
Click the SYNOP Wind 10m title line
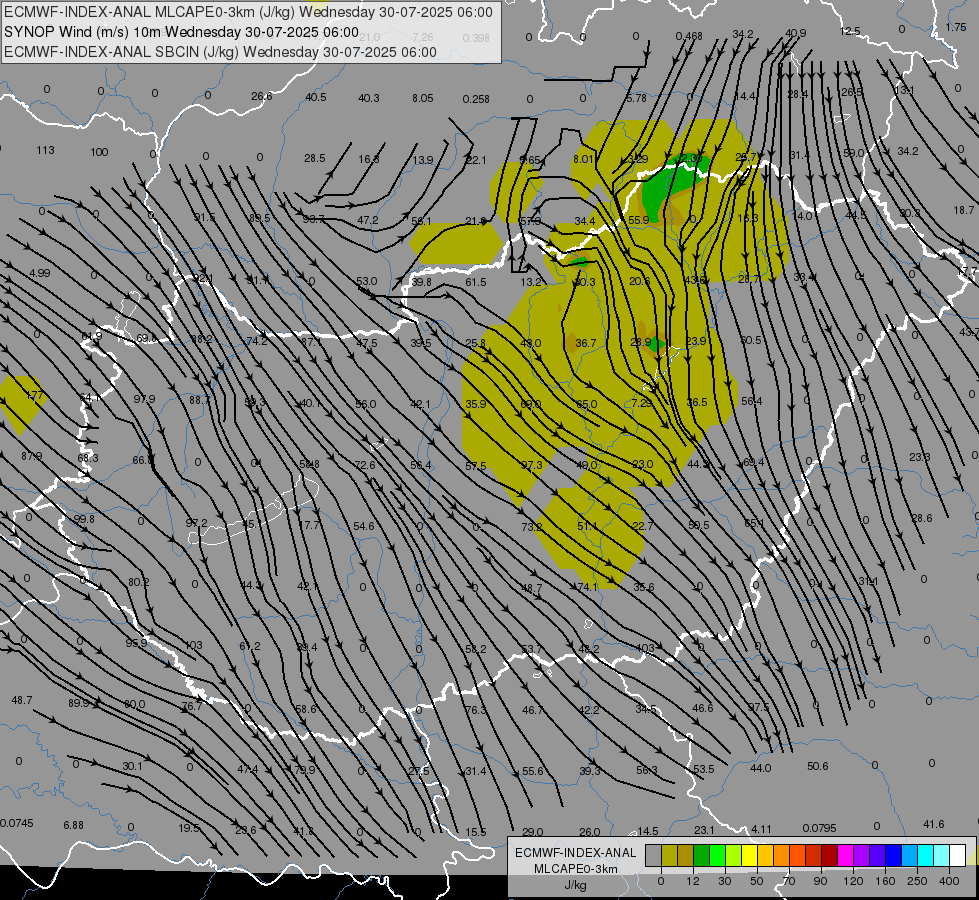click(x=181, y=32)
